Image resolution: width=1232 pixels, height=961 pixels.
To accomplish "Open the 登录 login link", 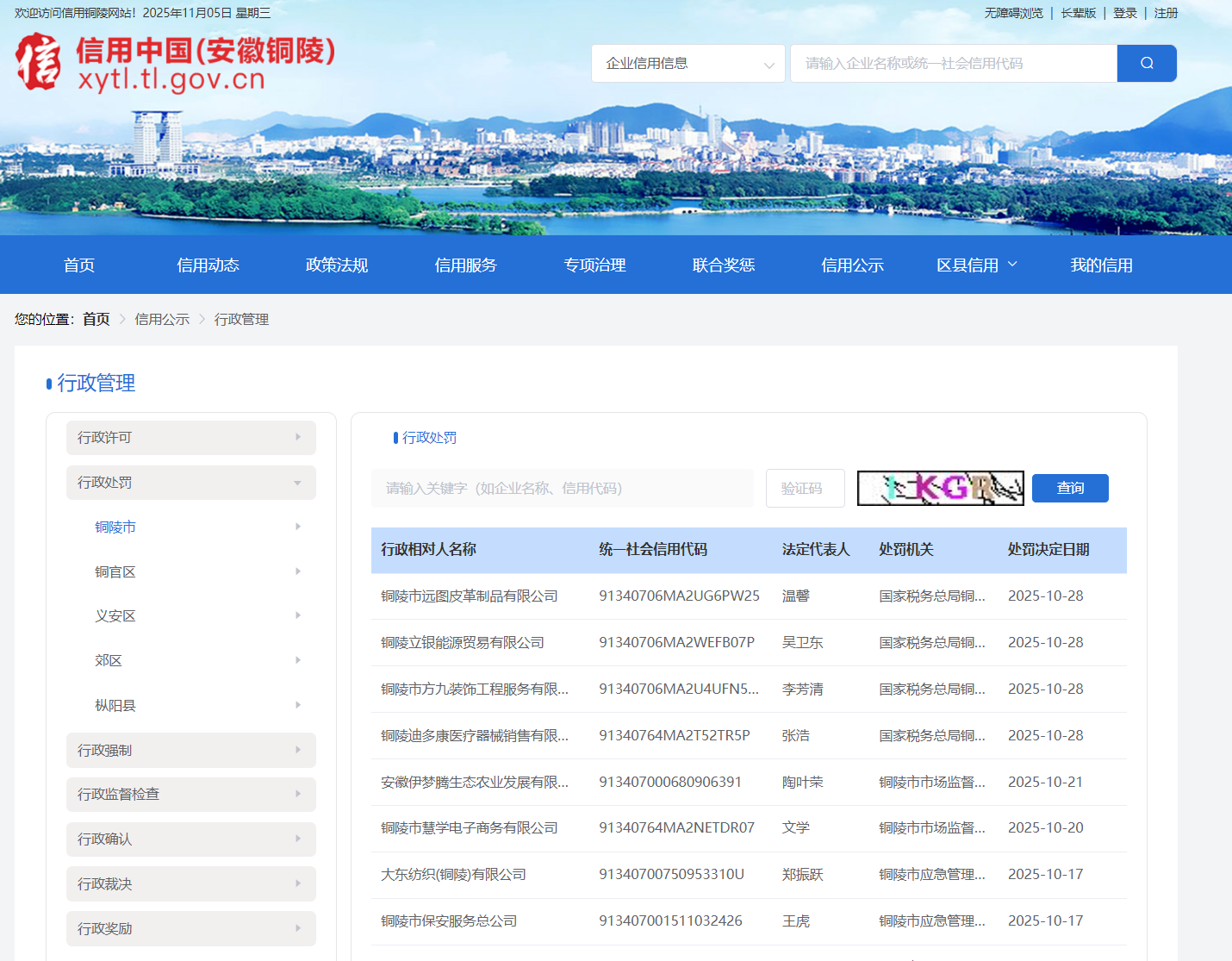I will tap(1125, 13).
